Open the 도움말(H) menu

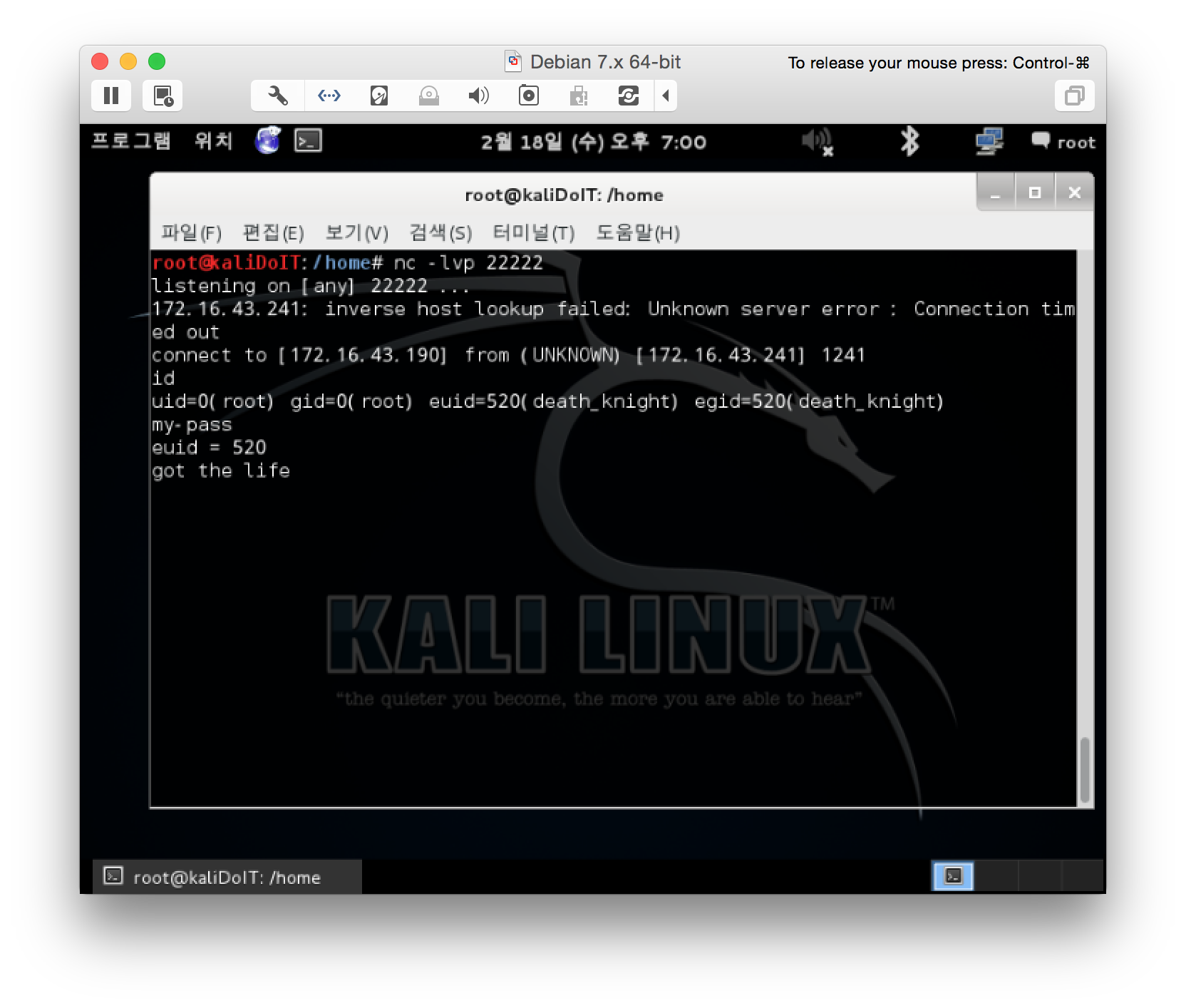click(x=638, y=232)
